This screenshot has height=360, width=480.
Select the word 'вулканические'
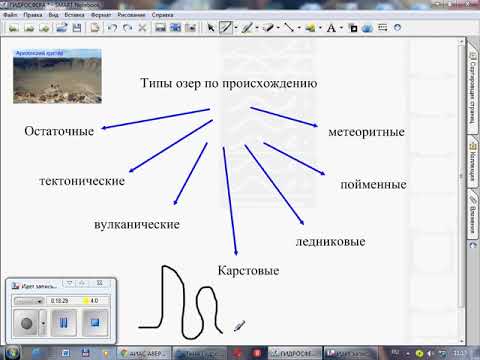(x=137, y=224)
